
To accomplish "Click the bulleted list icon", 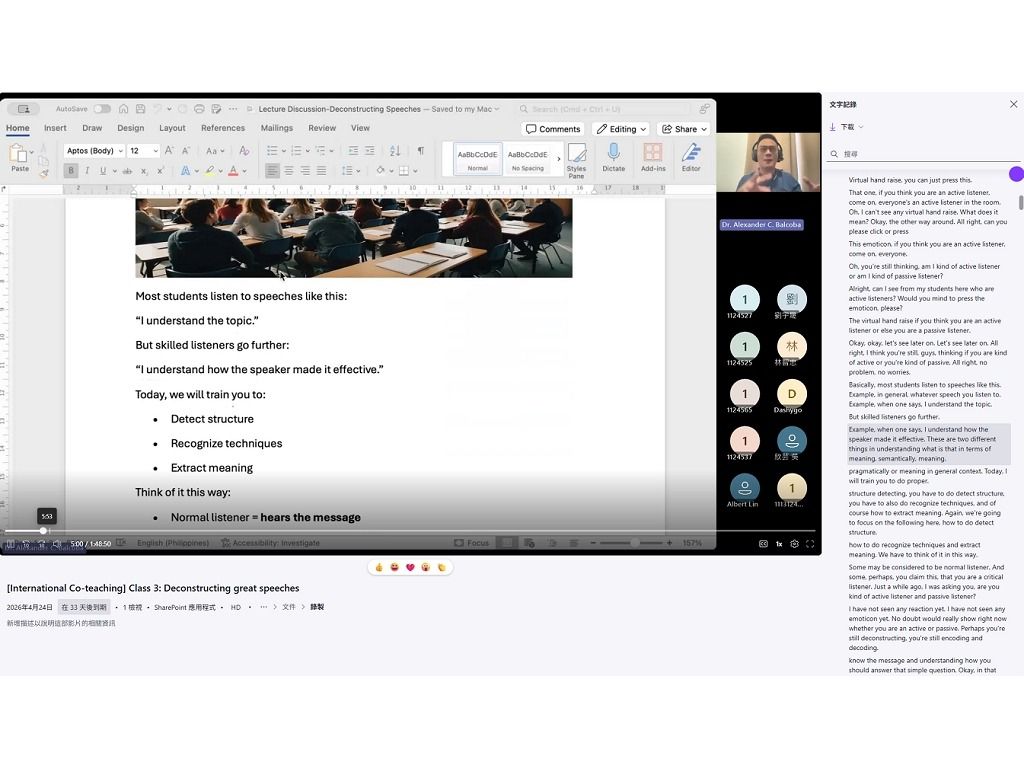I will point(272,151).
